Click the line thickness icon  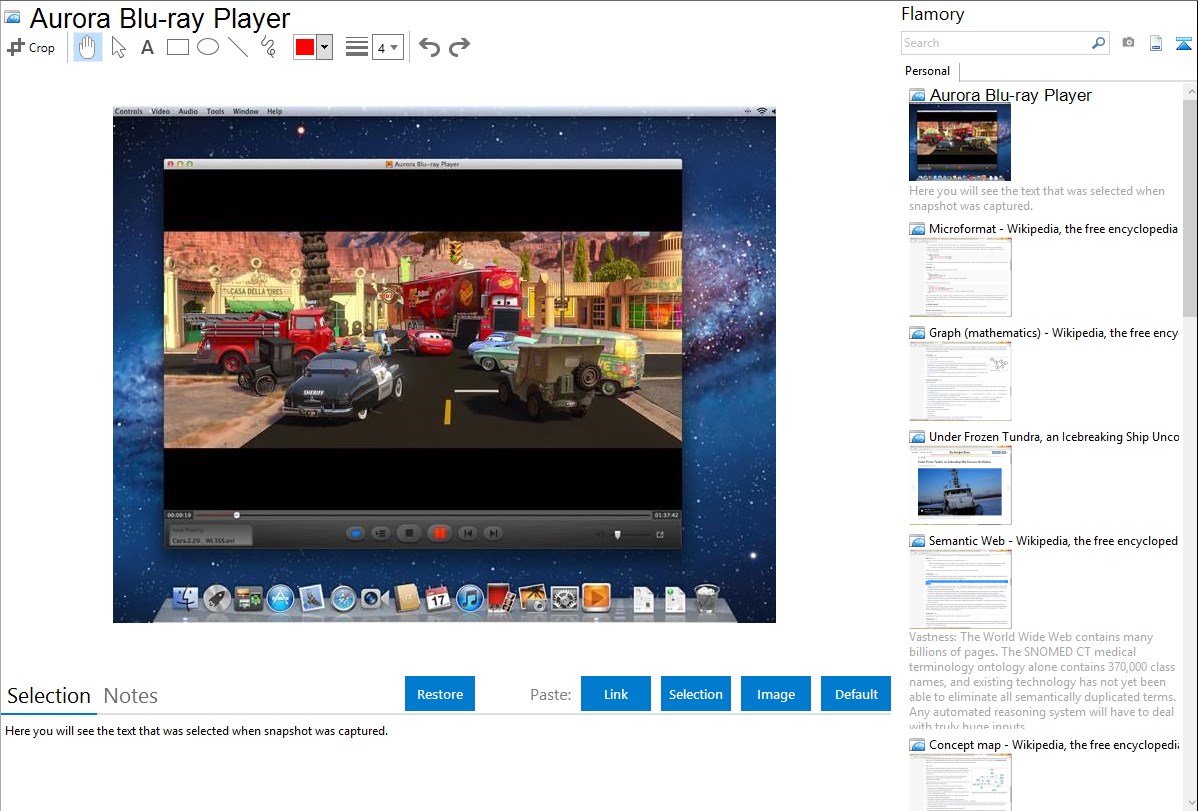point(357,47)
